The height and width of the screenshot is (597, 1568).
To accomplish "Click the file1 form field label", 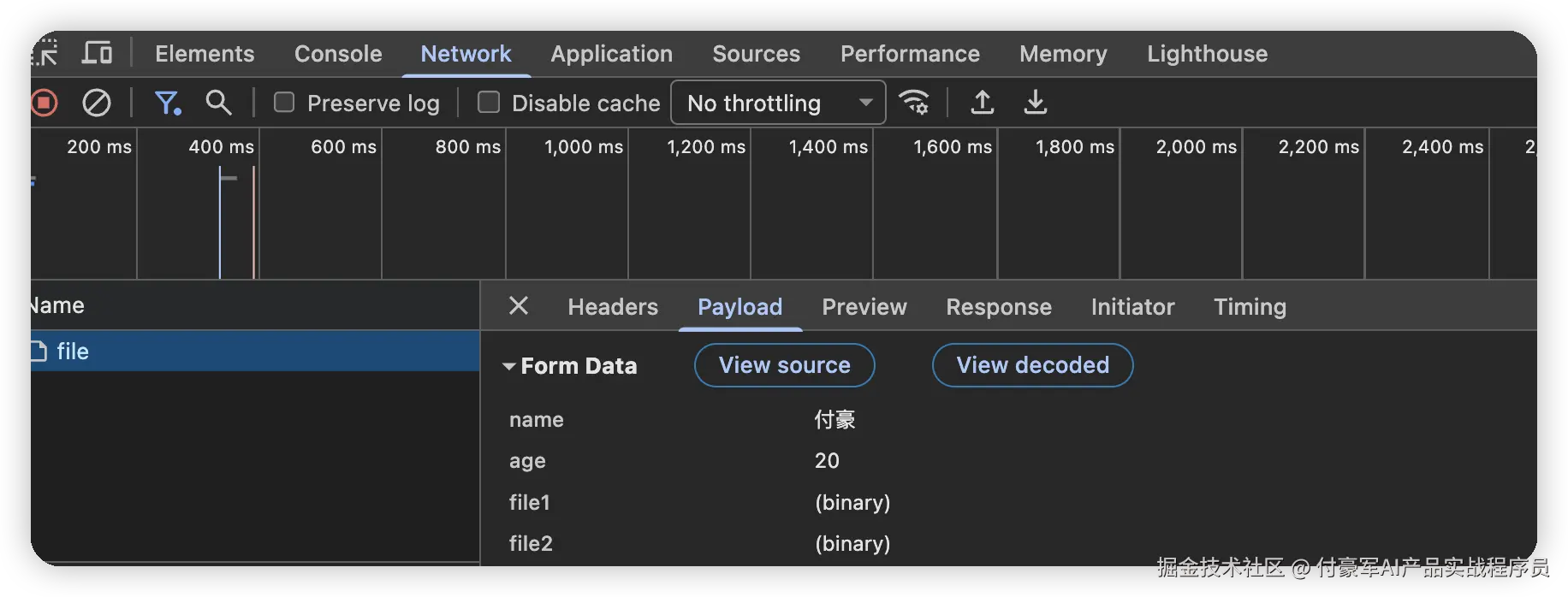I will (529, 502).
